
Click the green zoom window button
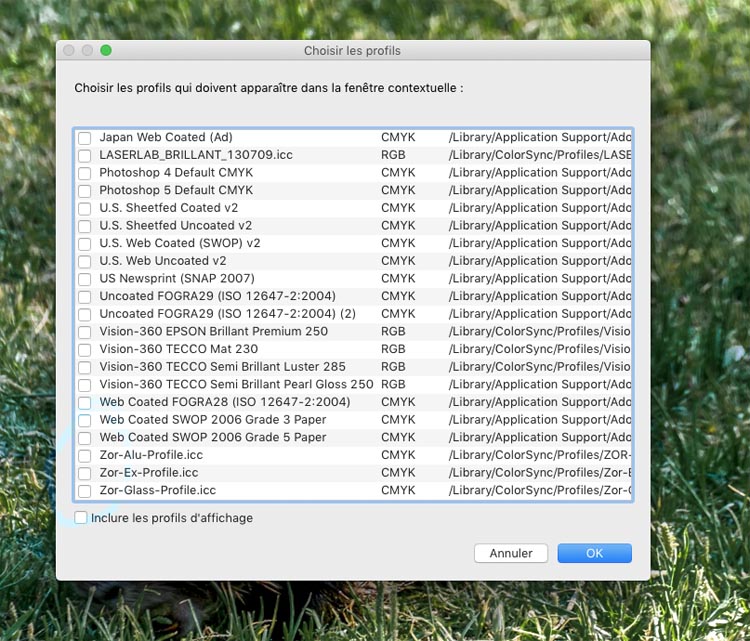[106, 50]
